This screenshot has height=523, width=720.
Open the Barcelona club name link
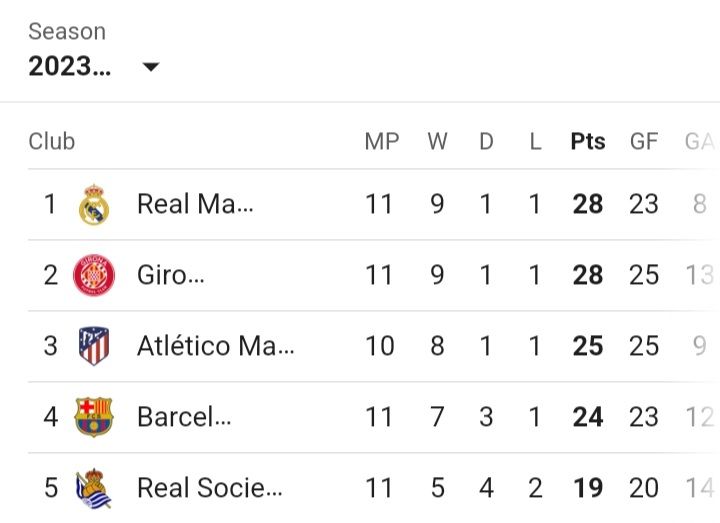point(184,417)
